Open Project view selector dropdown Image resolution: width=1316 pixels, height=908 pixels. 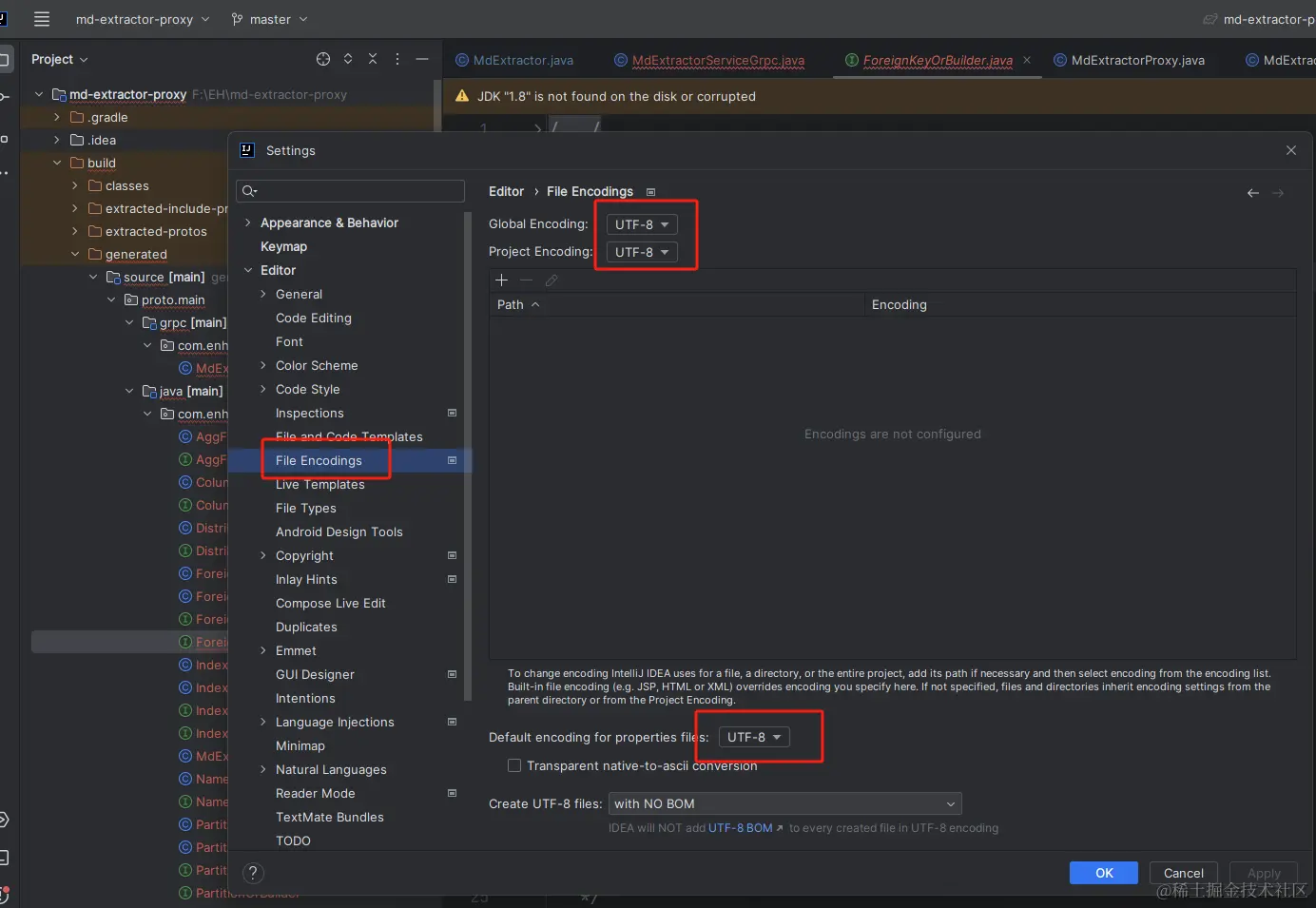(x=59, y=59)
